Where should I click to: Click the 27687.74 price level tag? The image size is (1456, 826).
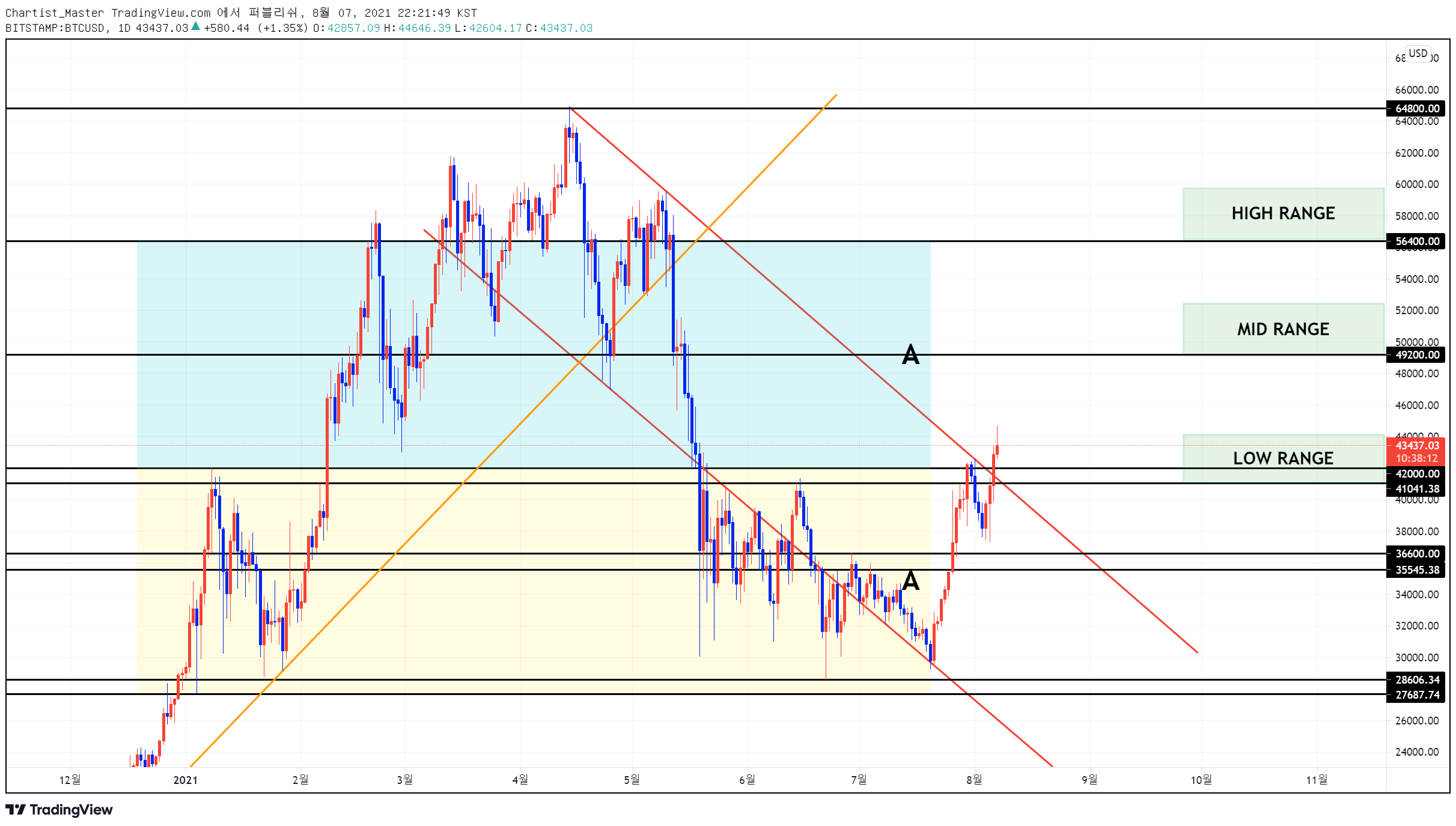[1416, 694]
